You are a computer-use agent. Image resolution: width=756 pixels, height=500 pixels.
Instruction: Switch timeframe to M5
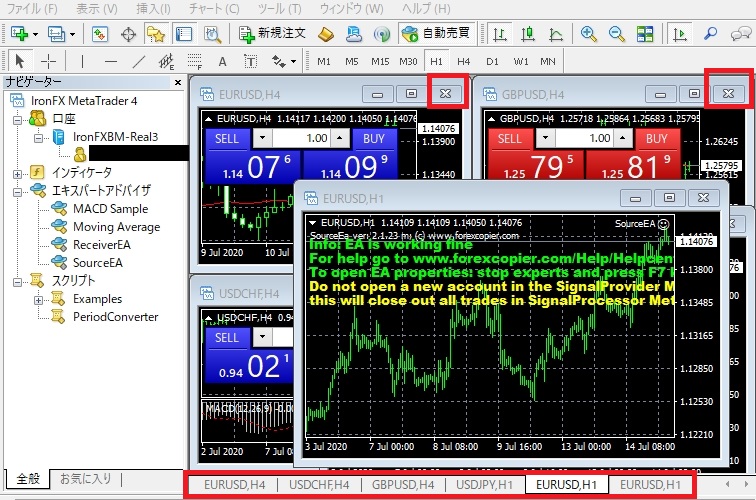(351, 62)
